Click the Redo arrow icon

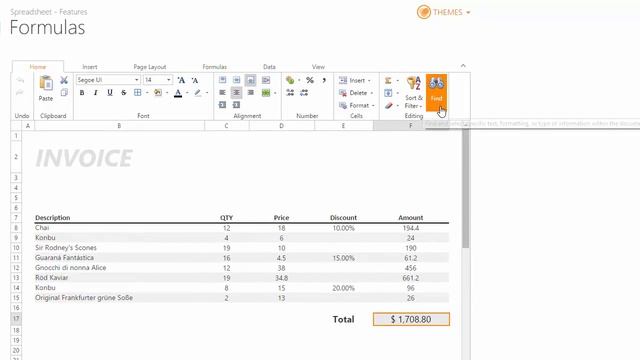pos(20,93)
